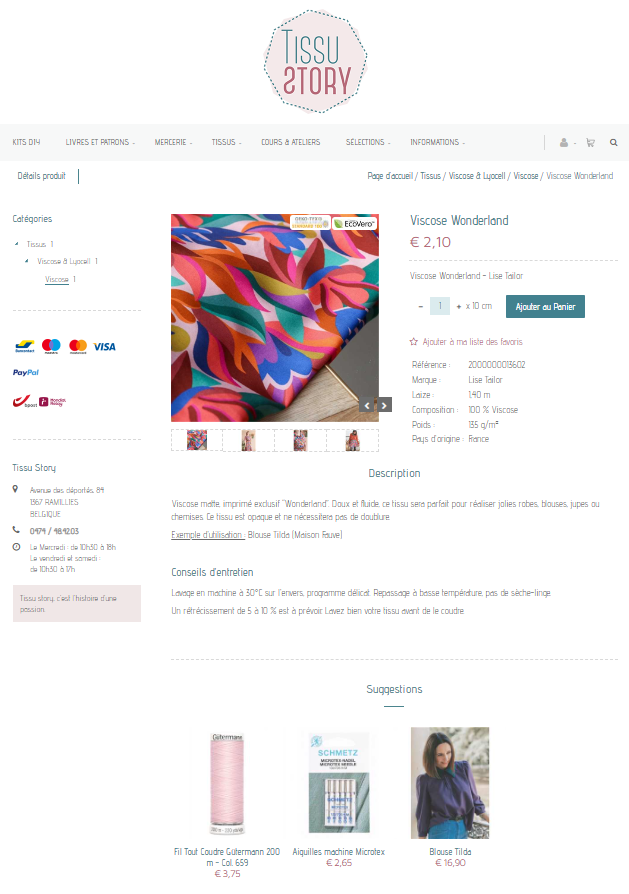Show next product image arrow
Image resolution: width=629 pixels, height=894 pixels.
[384, 405]
